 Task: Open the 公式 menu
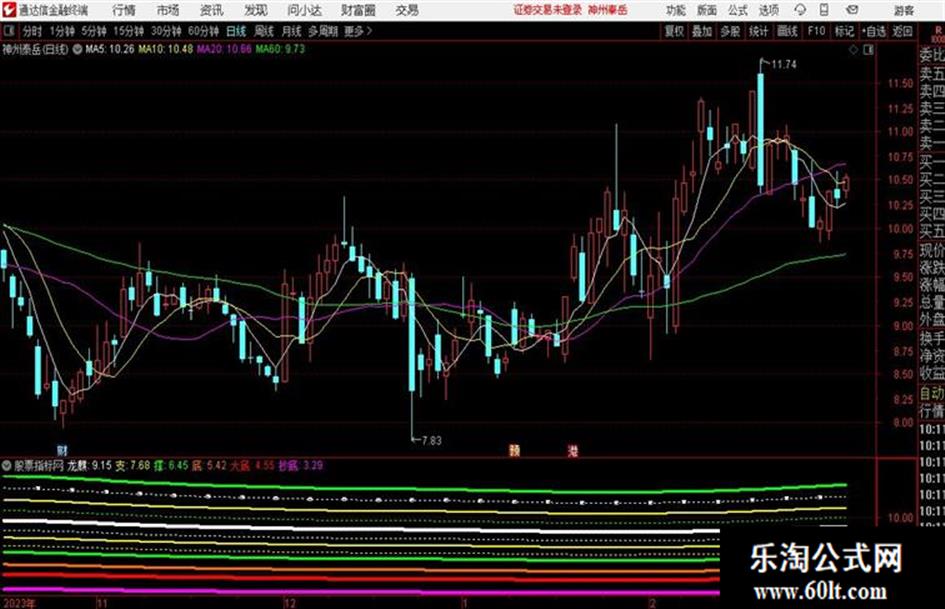pyautogui.click(x=737, y=10)
